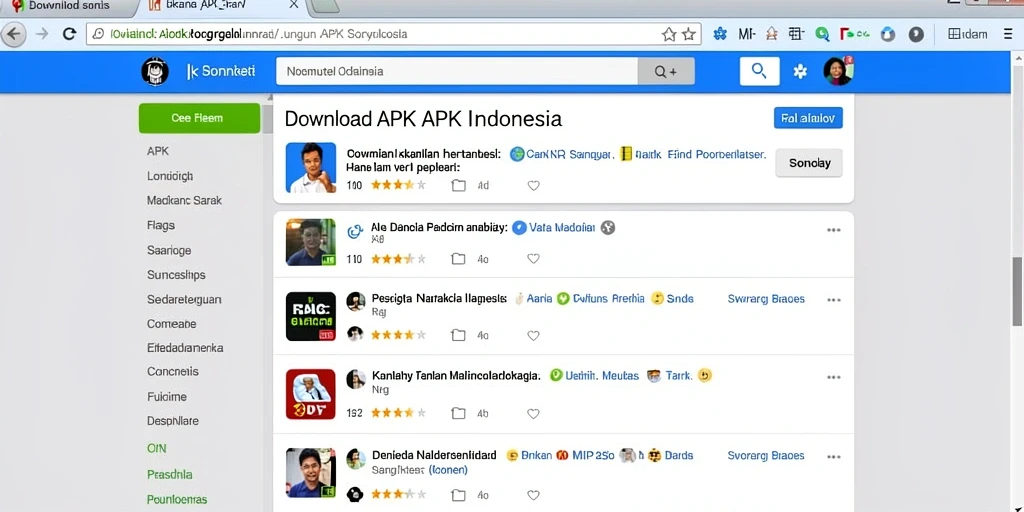Click star rating in 'Pesigta Nartakcla' row
The image size is (1024, 512).
pos(398,336)
